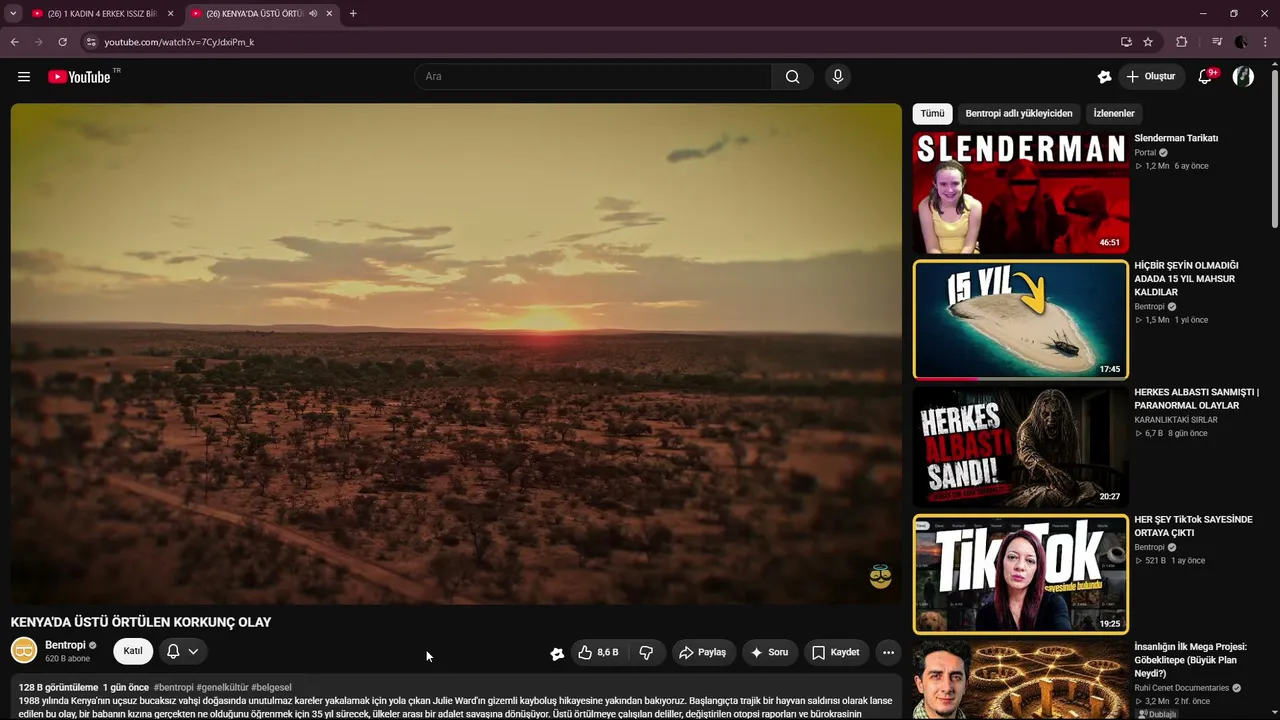
Task: Click the search magnifier button
Action: click(x=792, y=77)
